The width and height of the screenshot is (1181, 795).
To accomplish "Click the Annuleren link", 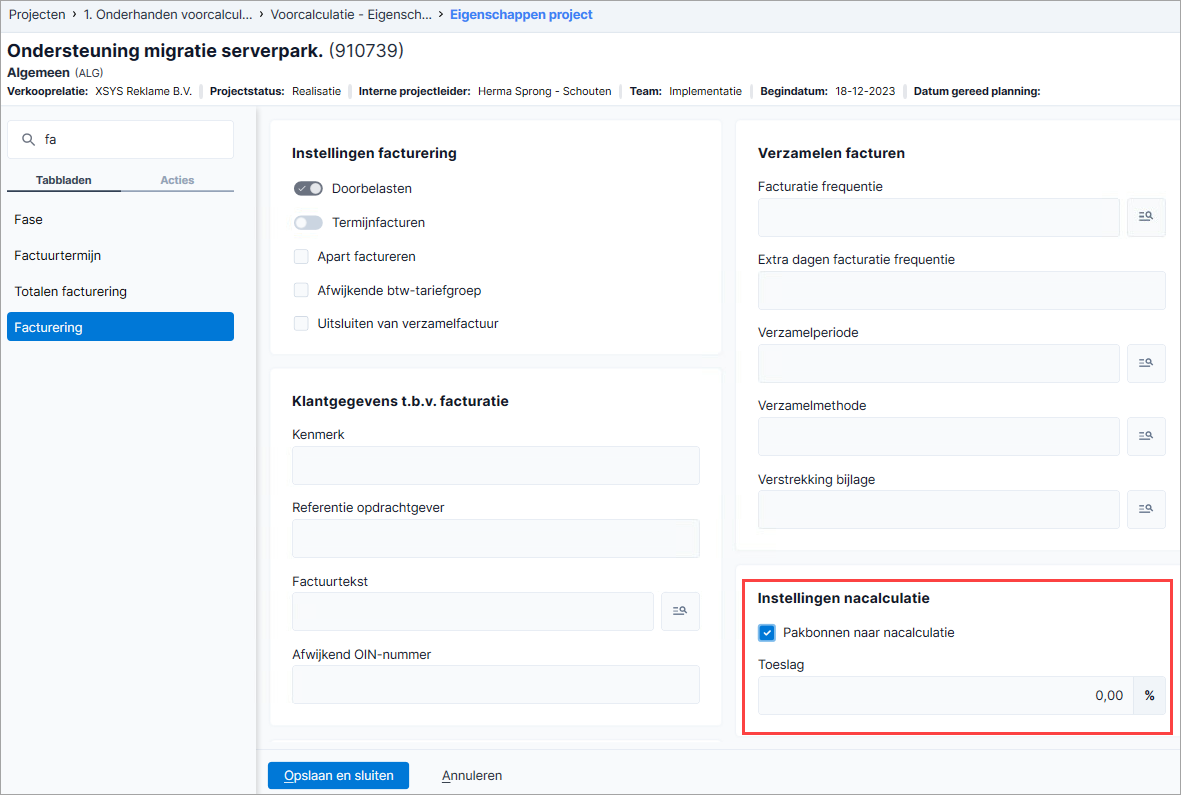I will pyautogui.click(x=471, y=775).
